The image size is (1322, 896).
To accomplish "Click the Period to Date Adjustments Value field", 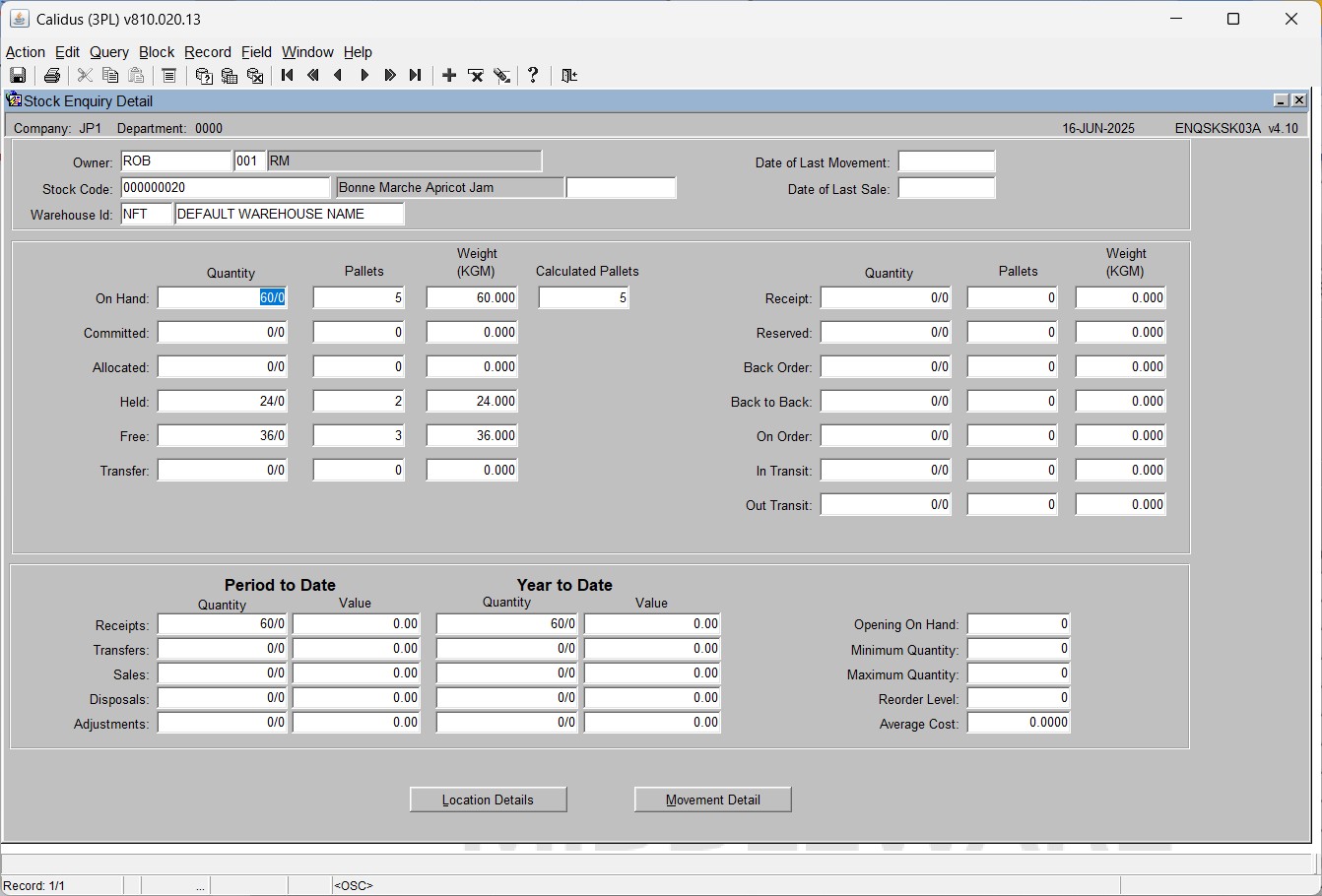I will point(357,723).
